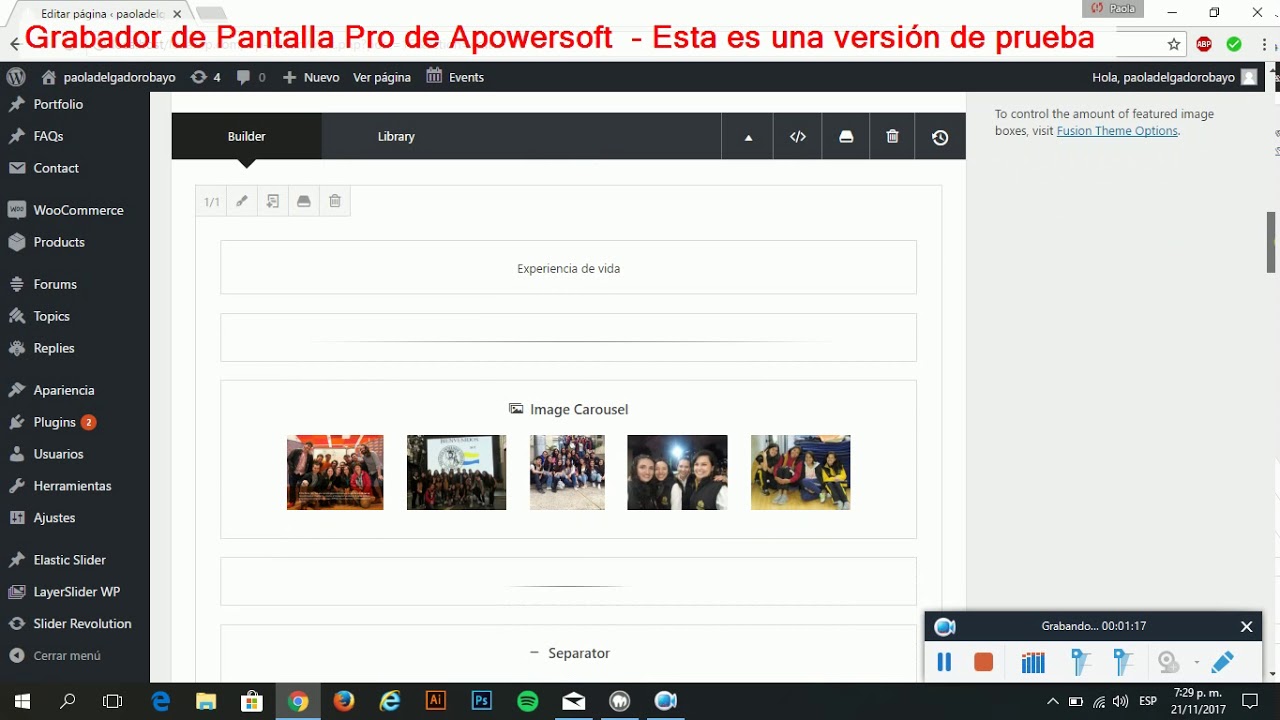
Task: Open Spotify from the taskbar
Action: 528,701
